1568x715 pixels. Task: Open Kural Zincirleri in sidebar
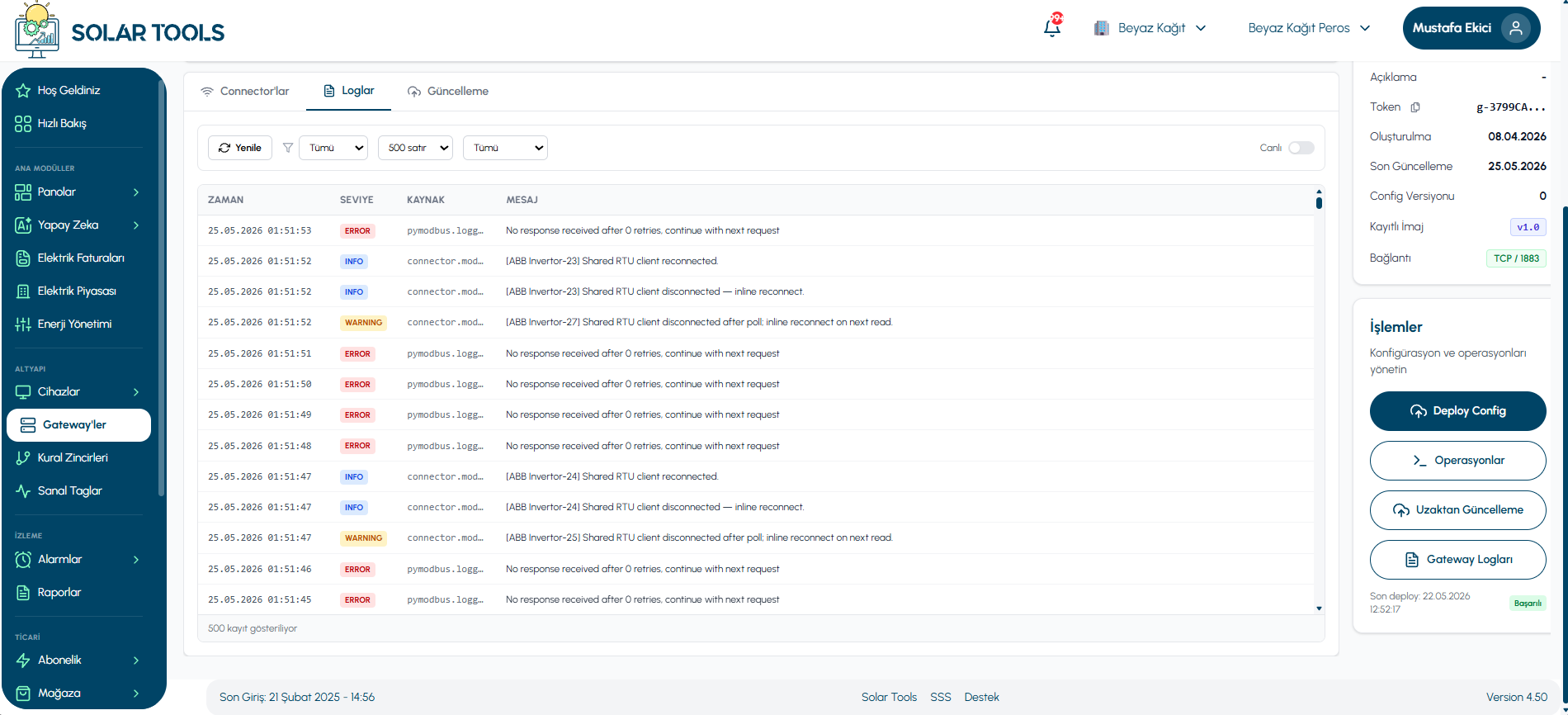(79, 457)
